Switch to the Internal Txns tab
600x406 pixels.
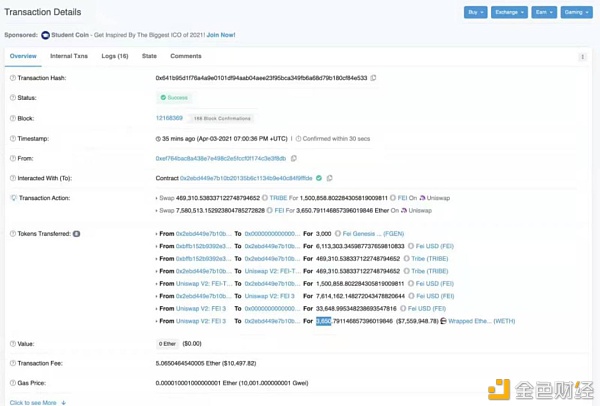pyautogui.click(x=69, y=56)
